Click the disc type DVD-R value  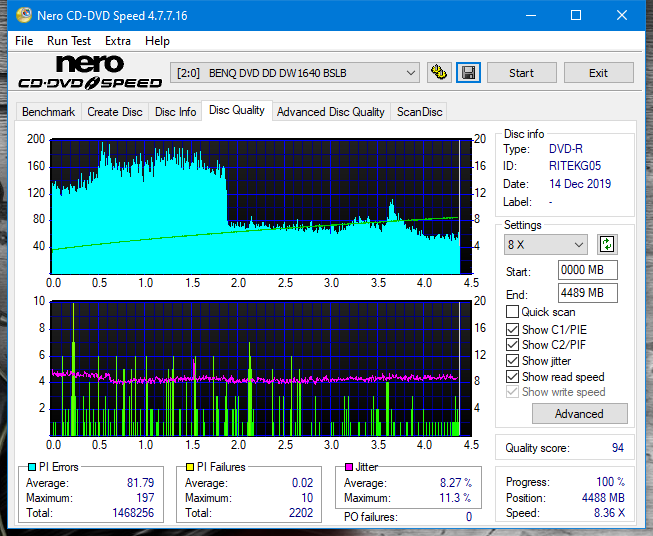pyautogui.click(x=566, y=149)
